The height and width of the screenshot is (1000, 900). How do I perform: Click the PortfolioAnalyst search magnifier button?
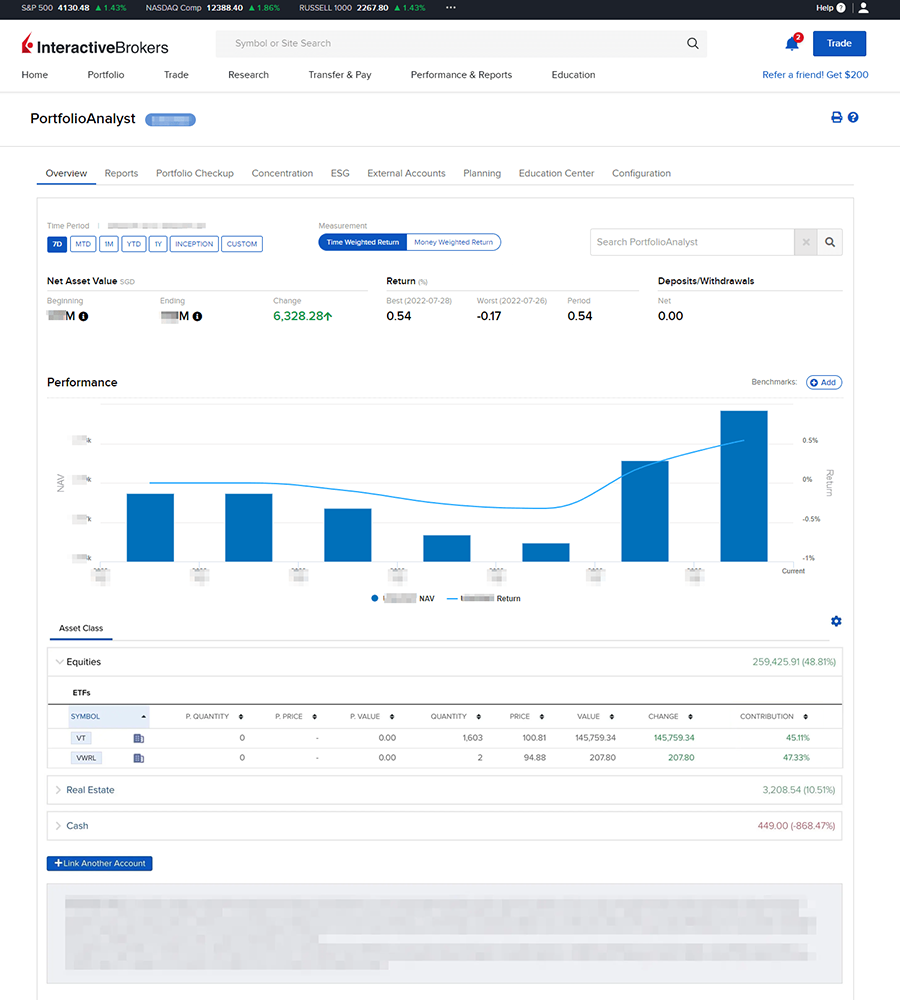(x=830, y=242)
